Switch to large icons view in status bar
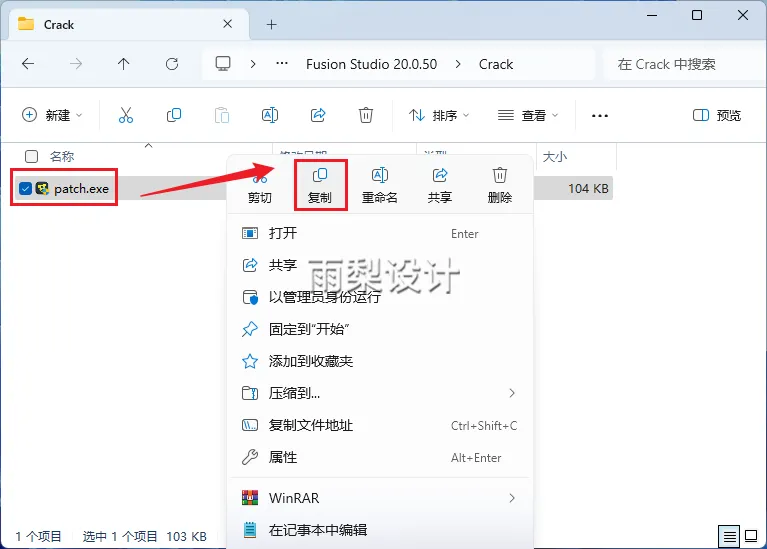The width and height of the screenshot is (767, 549). click(751, 536)
